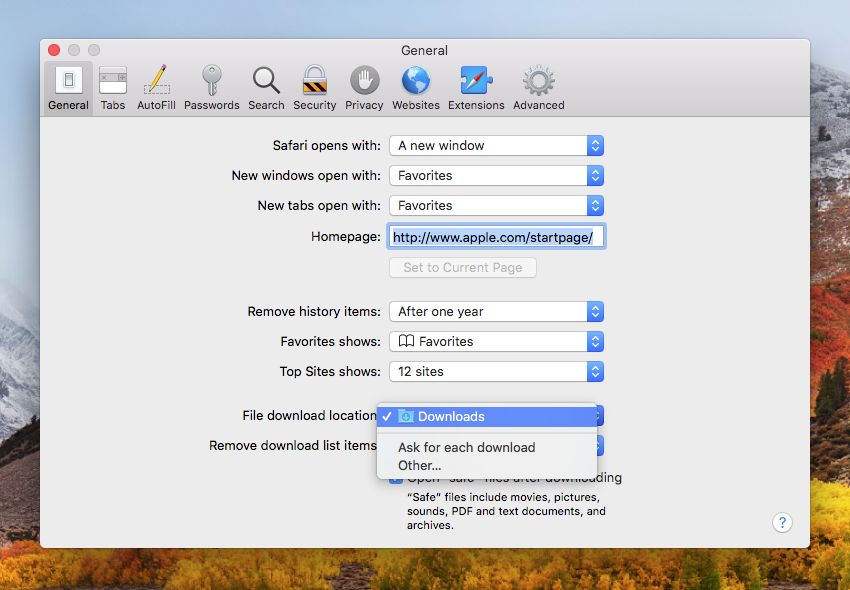Click Set to Current Page button
The image size is (850, 590).
click(x=462, y=267)
